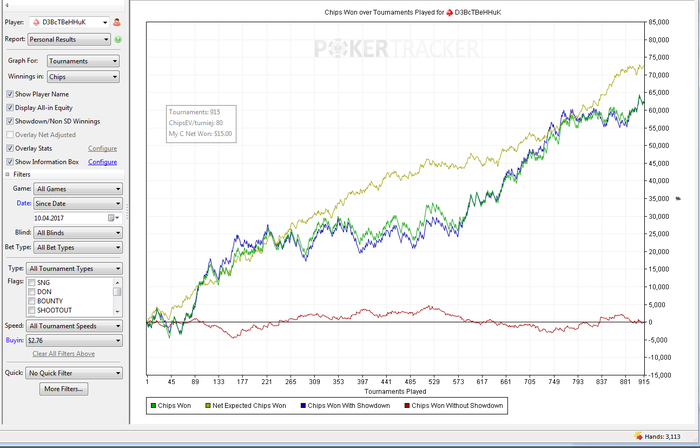Screen dimensions: 700x448
Task: Click the 'Net Expected Chips Won' legend text
Action: (249, 406)
